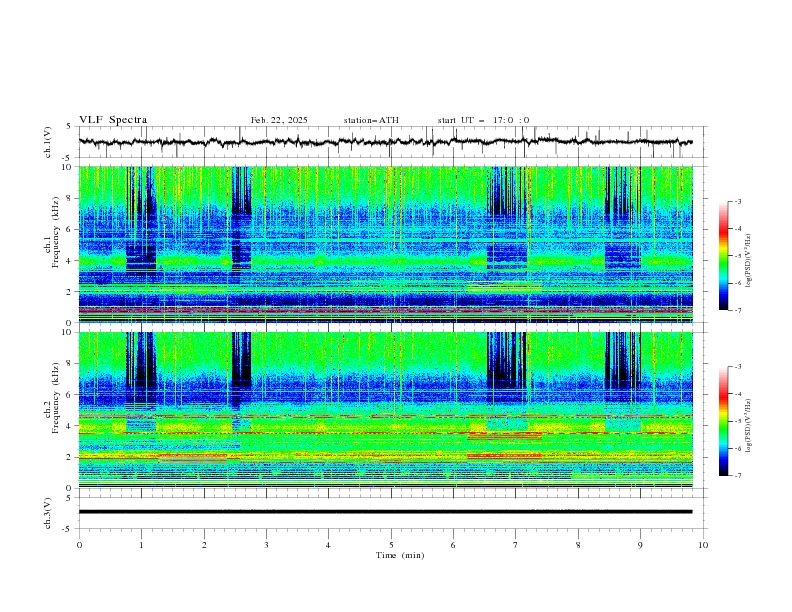Click time axis tick label "9"
Viewport: 792px width, 612px height.
tap(640, 545)
